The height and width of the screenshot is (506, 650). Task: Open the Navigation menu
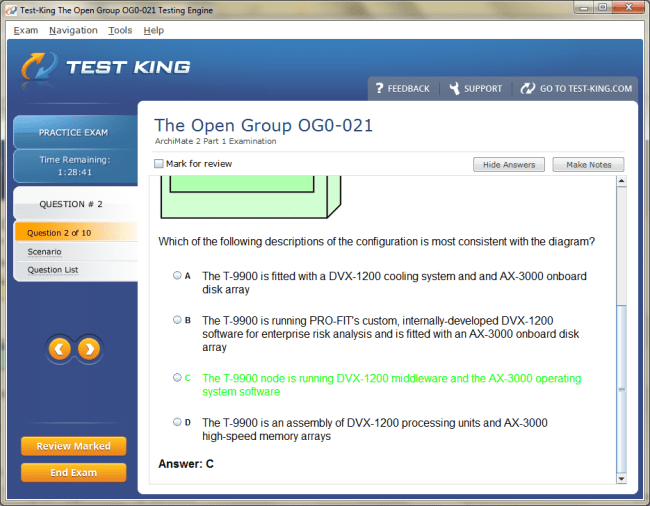coord(73,30)
